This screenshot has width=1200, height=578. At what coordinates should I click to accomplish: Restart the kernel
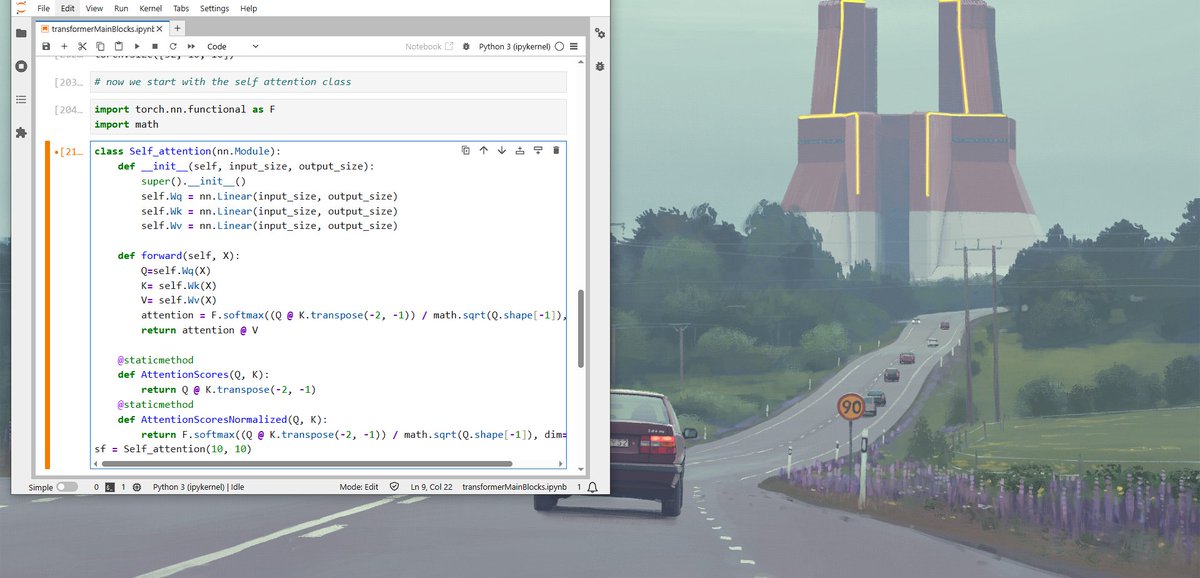173,47
